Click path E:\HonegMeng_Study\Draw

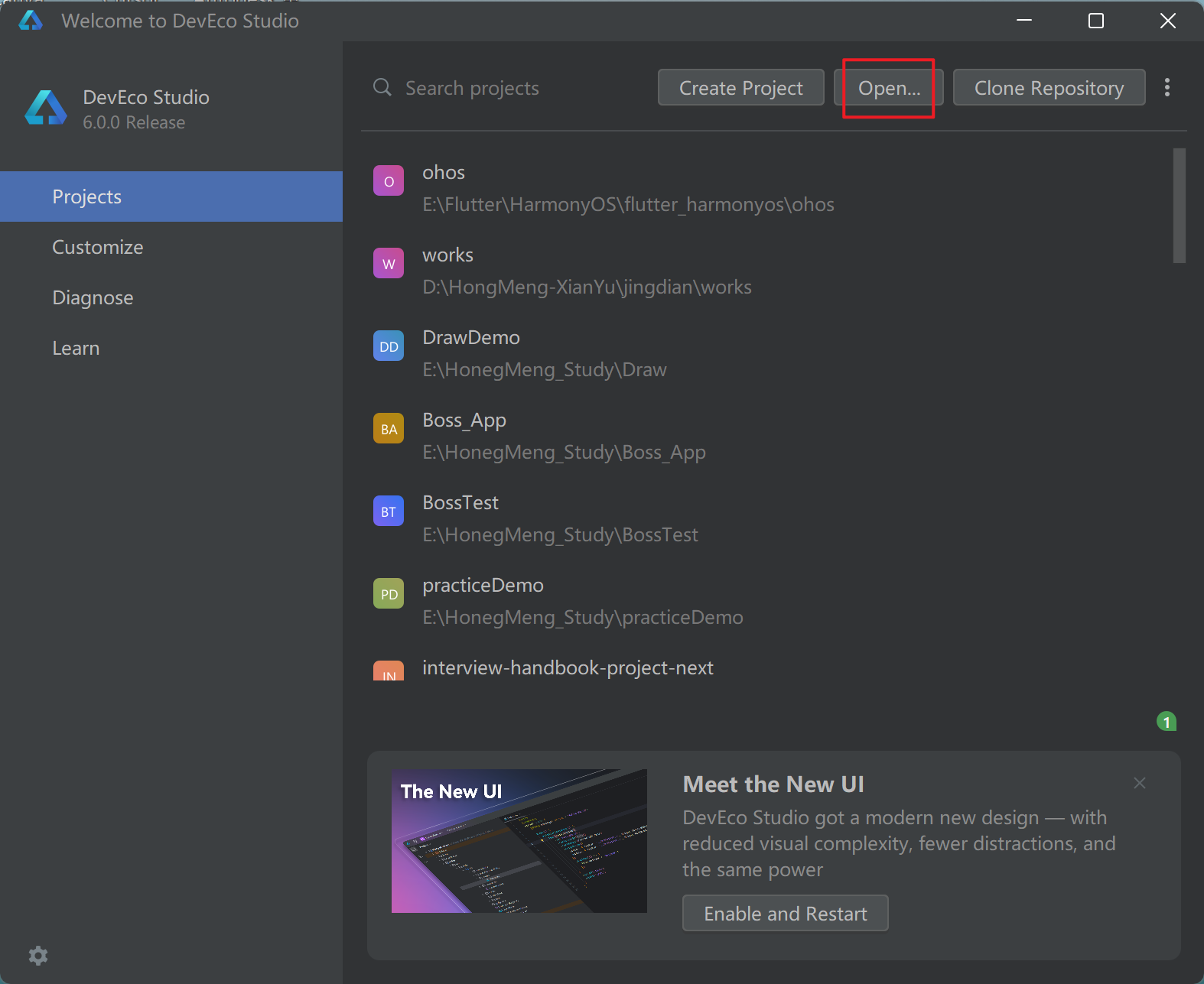click(x=545, y=370)
